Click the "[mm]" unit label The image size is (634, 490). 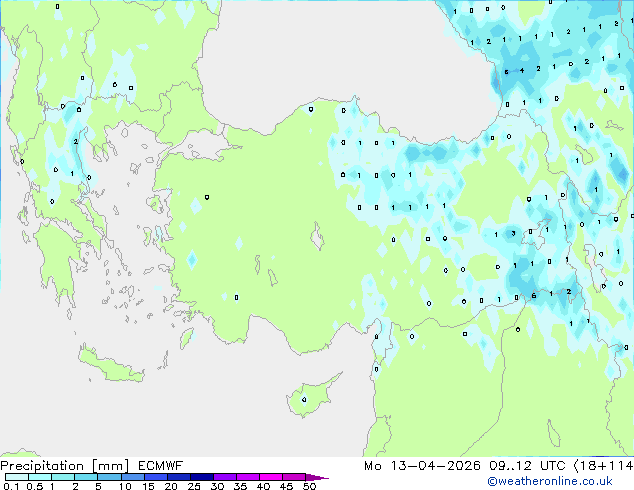click(x=110, y=466)
